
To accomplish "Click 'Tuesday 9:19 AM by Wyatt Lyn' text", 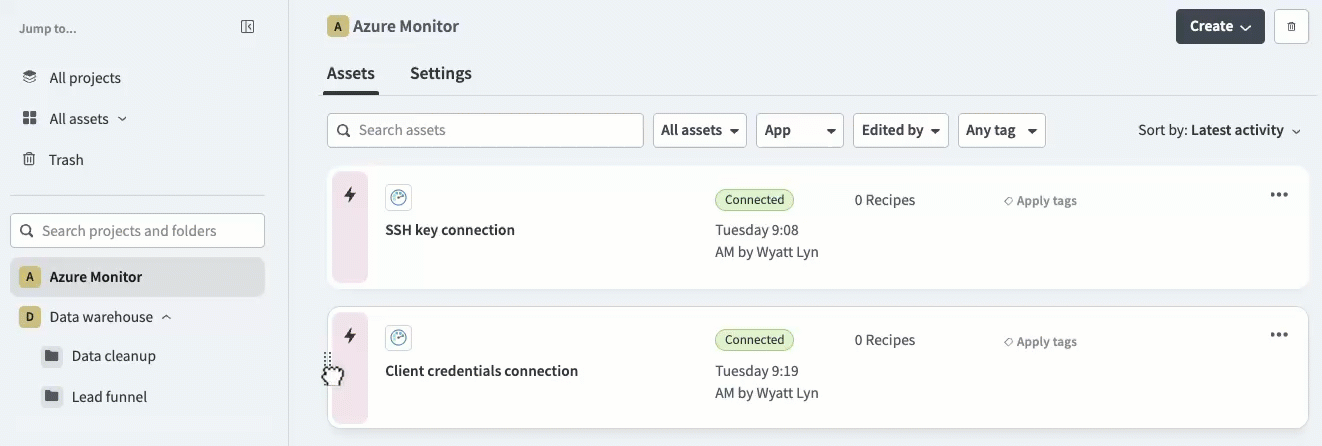I will (x=767, y=382).
